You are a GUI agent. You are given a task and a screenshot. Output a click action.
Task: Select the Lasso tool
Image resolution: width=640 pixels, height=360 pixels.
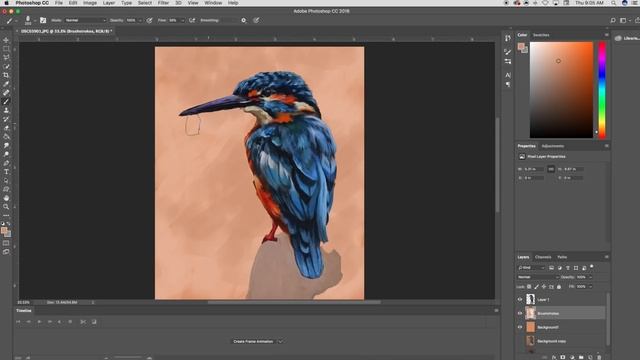6,58
